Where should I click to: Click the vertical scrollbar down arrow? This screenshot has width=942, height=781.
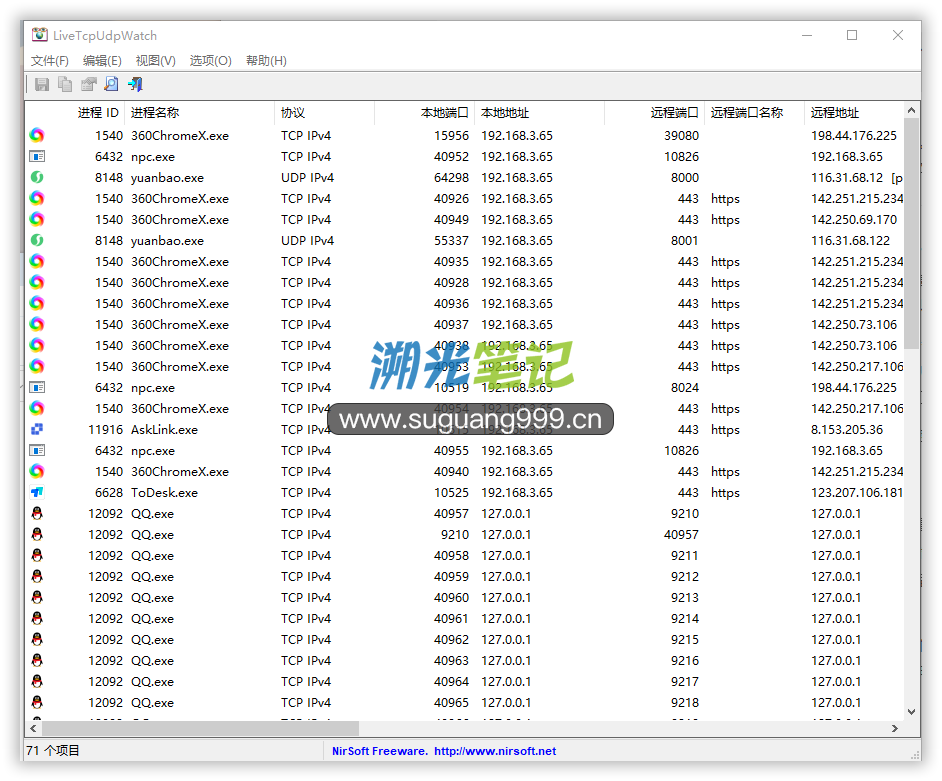click(x=912, y=712)
